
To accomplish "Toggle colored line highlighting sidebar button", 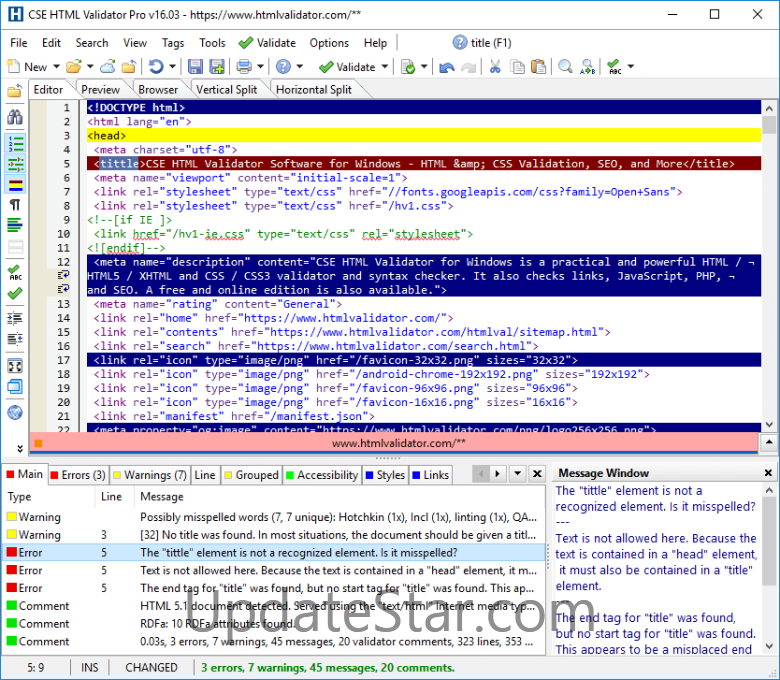I will 15,185.
